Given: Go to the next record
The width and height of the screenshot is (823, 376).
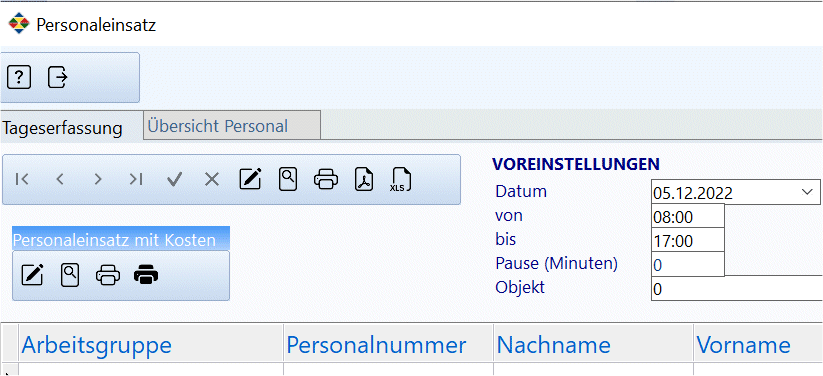Looking at the screenshot, I should click(x=98, y=180).
